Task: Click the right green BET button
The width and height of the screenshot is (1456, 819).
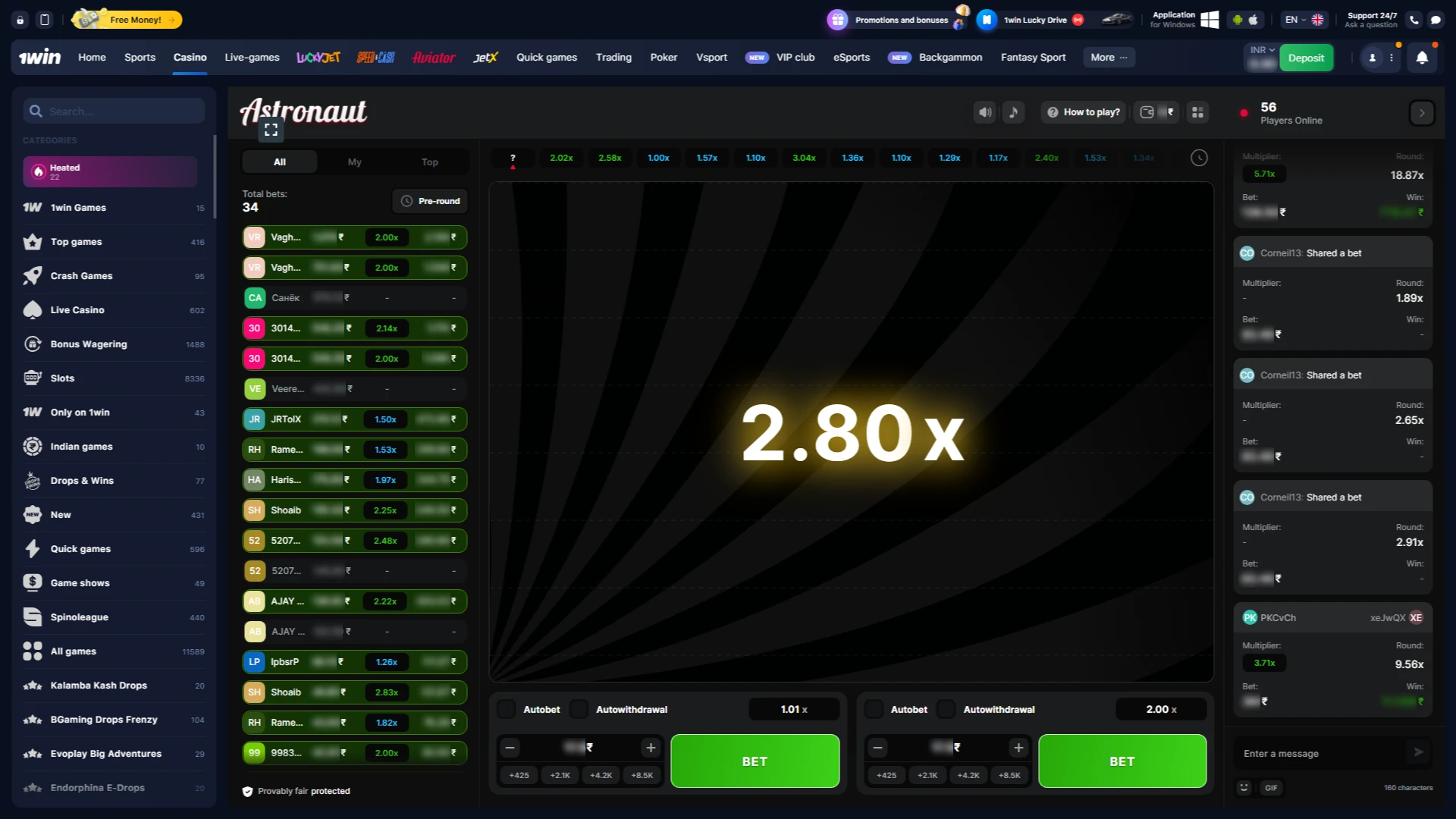Action: pyautogui.click(x=1122, y=761)
